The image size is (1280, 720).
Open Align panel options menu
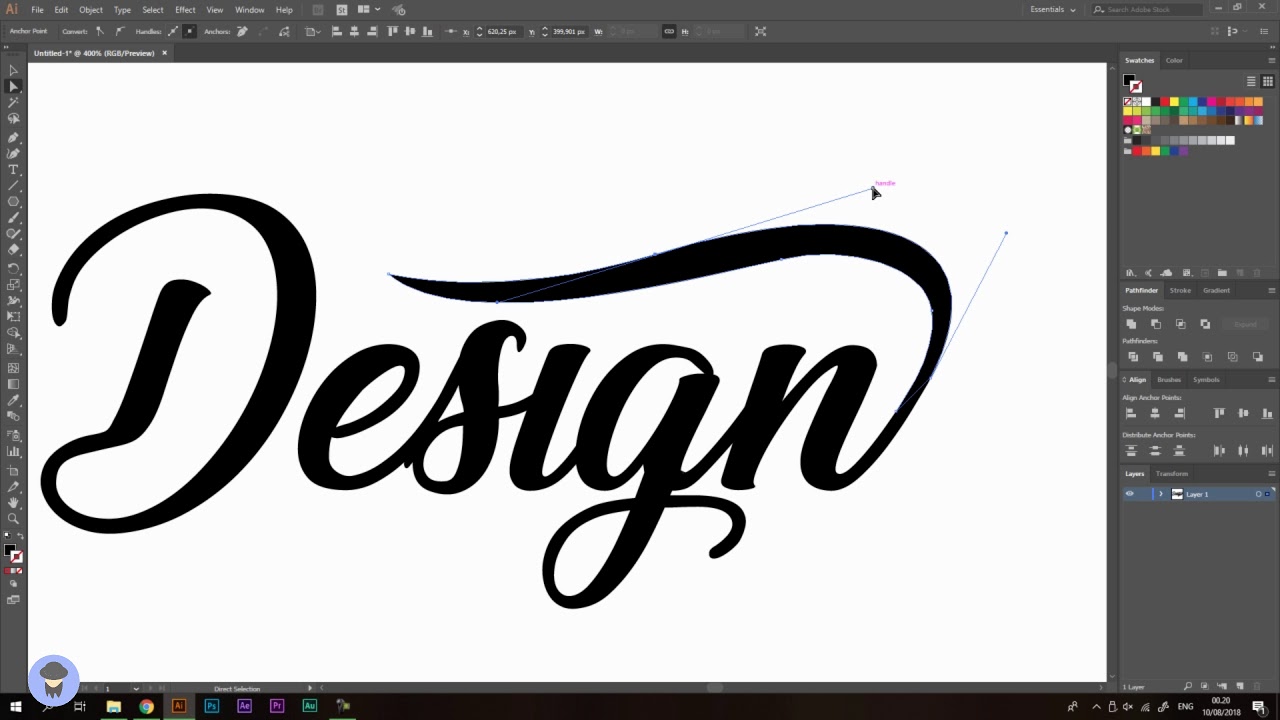tap(1271, 380)
